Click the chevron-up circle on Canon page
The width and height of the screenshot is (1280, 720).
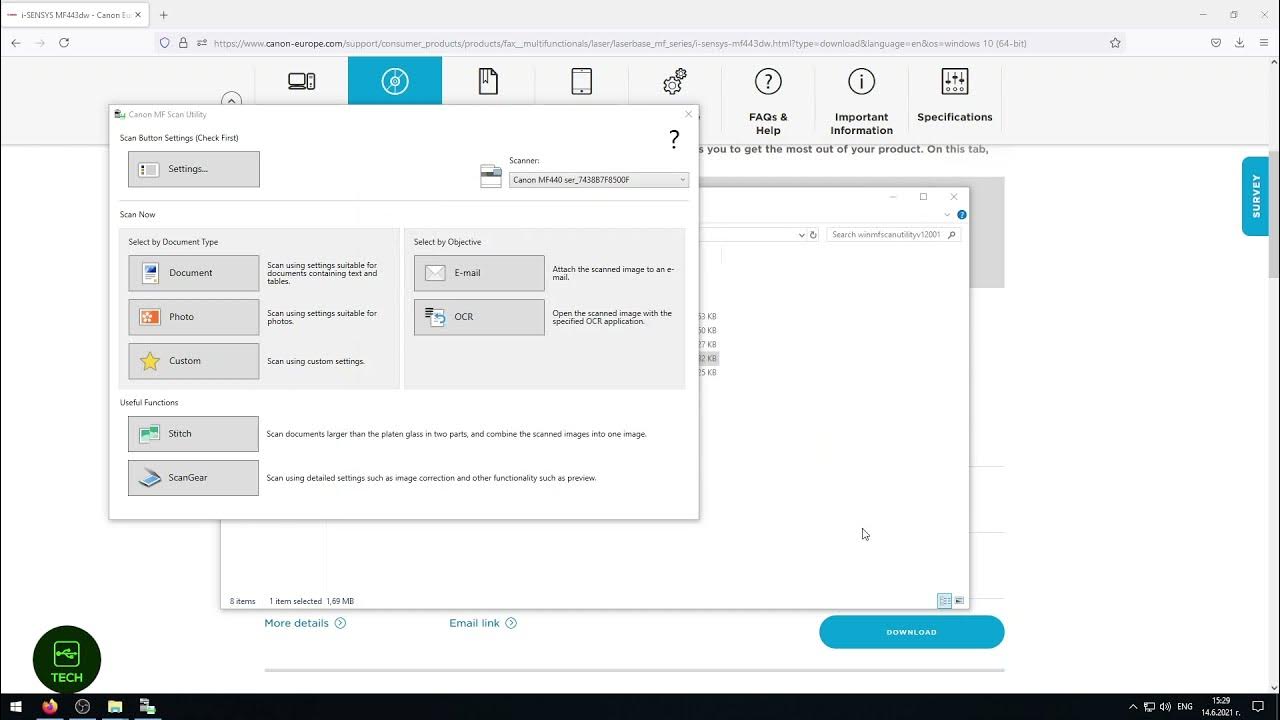pos(231,101)
